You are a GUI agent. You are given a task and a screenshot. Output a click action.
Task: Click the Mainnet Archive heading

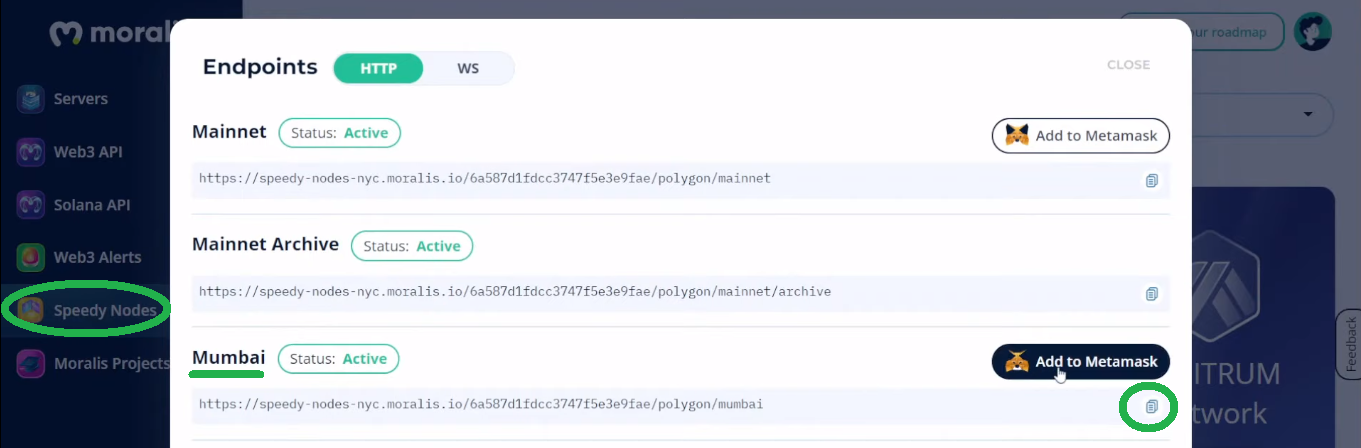266,244
